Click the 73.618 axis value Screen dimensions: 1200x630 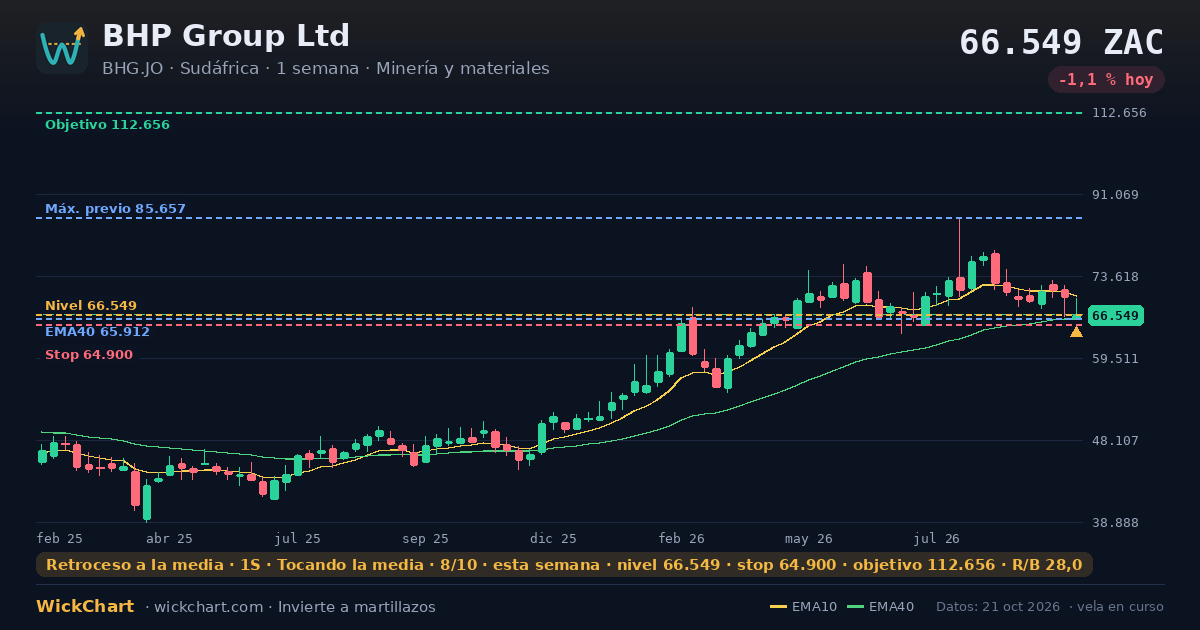click(x=1115, y=277)
